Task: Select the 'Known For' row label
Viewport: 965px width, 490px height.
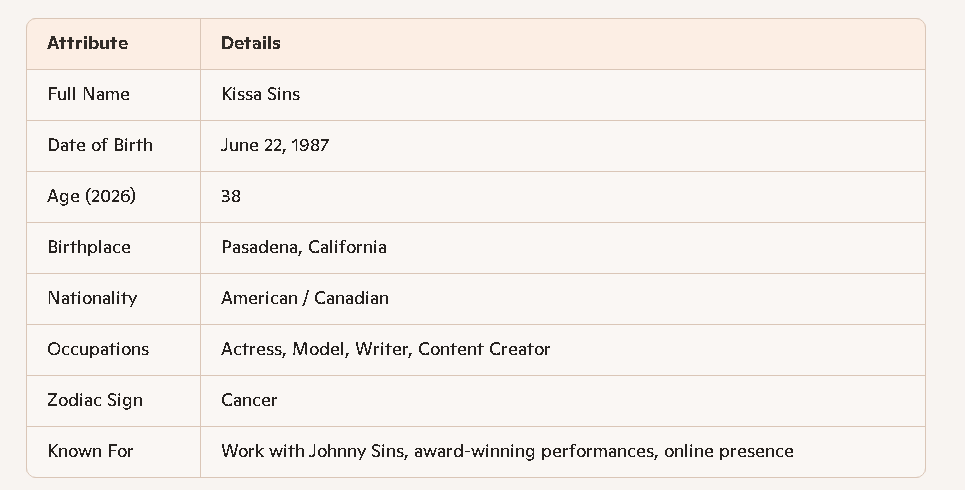Action: (90, 451)
